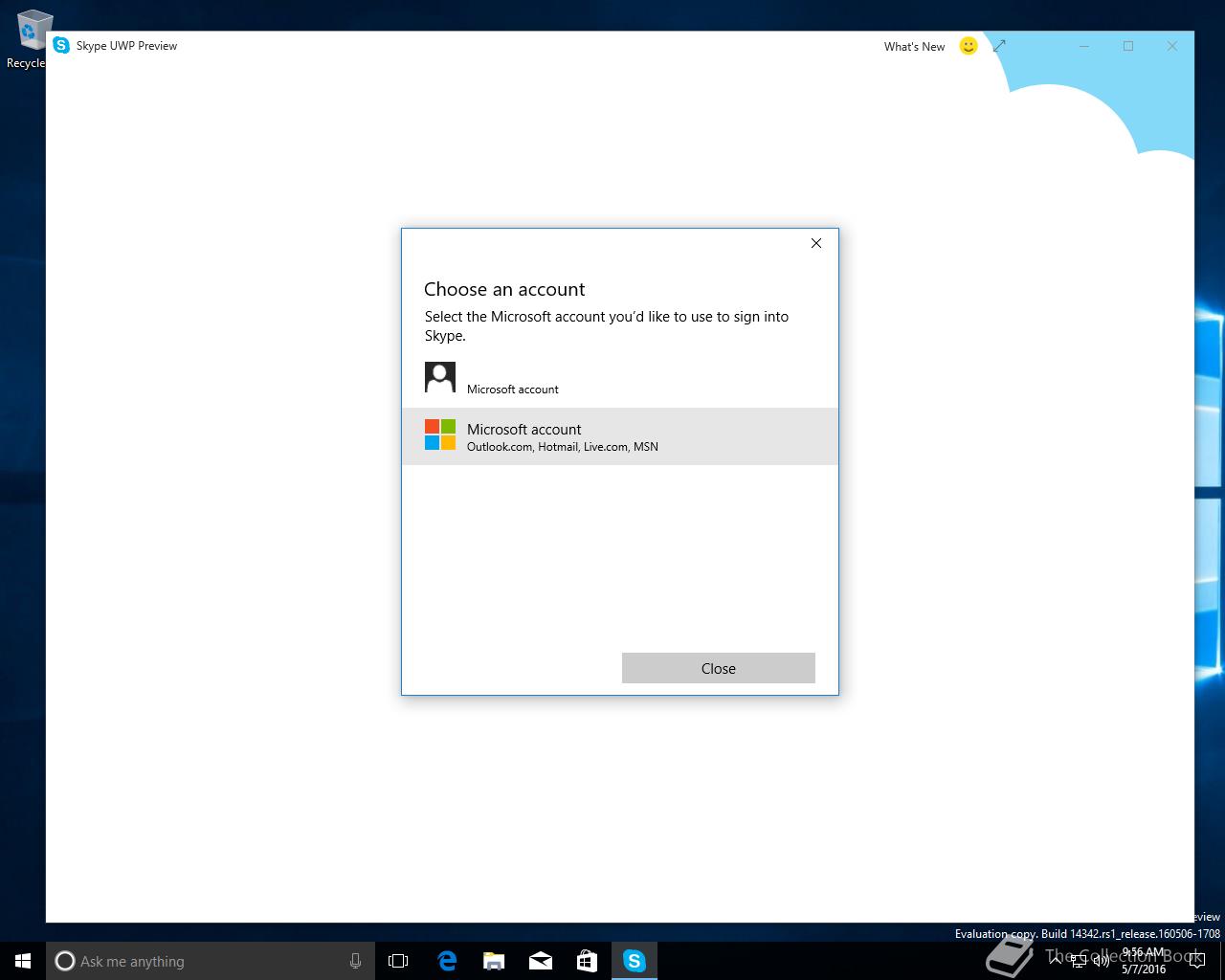Open the Mail app on the taskbar

click(x=540, y=961)
